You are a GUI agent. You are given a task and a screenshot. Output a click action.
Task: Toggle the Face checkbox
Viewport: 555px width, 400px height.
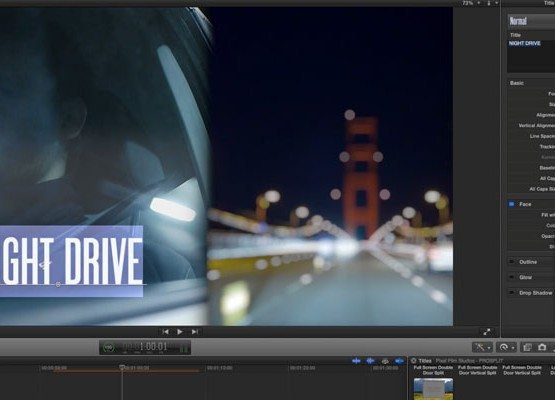[x=511, y=204]
